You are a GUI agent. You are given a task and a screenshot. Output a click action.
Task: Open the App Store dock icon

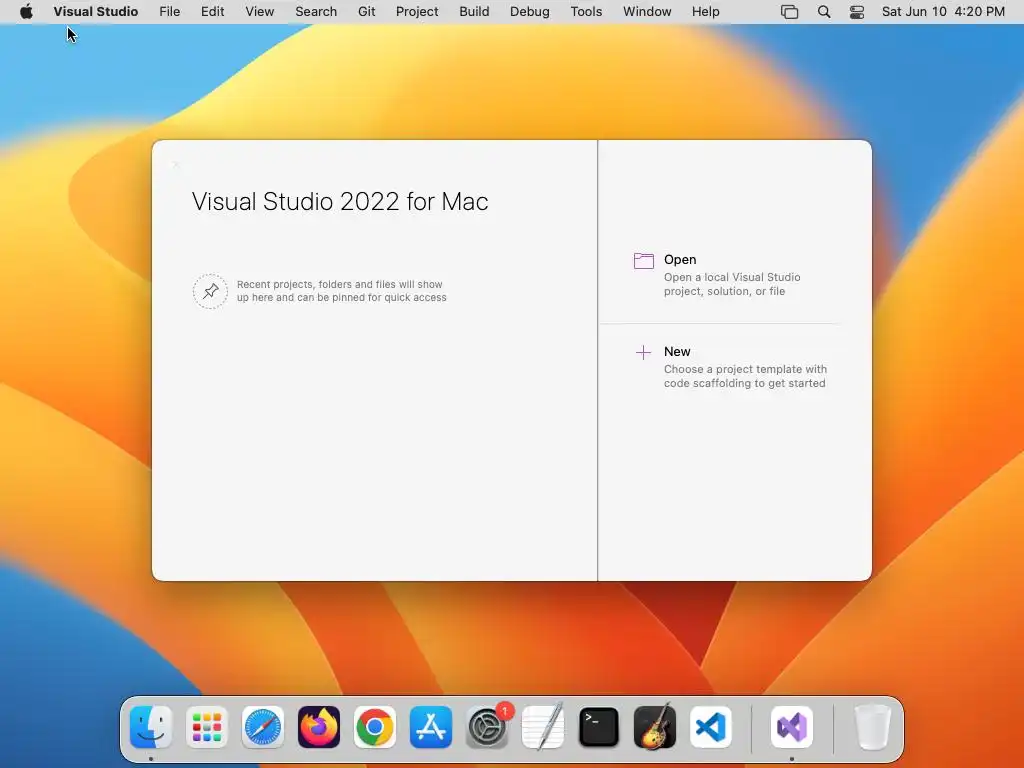pyautogui.click(x=431, y=727)
